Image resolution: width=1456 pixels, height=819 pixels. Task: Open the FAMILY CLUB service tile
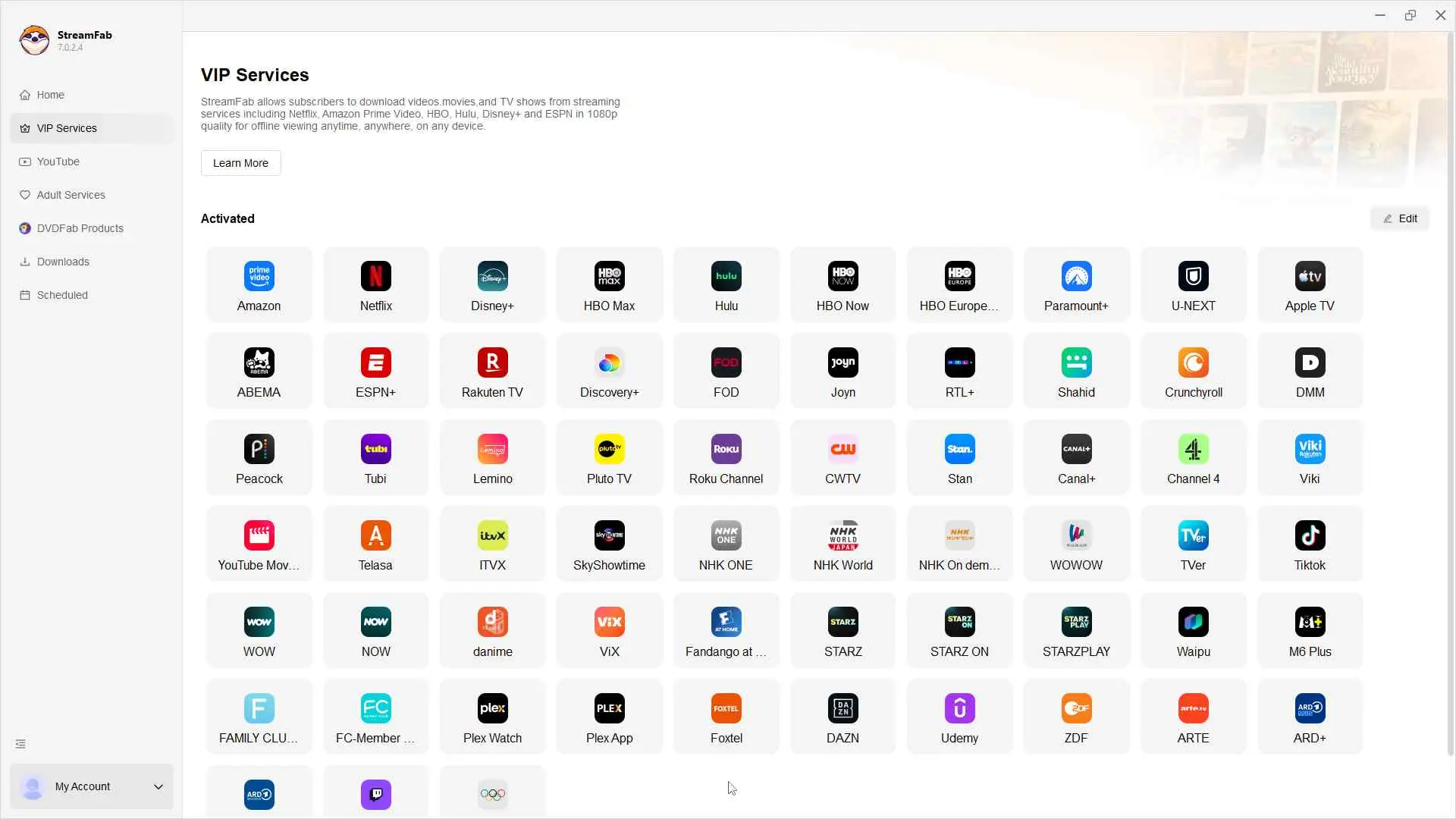pos(259,717)
